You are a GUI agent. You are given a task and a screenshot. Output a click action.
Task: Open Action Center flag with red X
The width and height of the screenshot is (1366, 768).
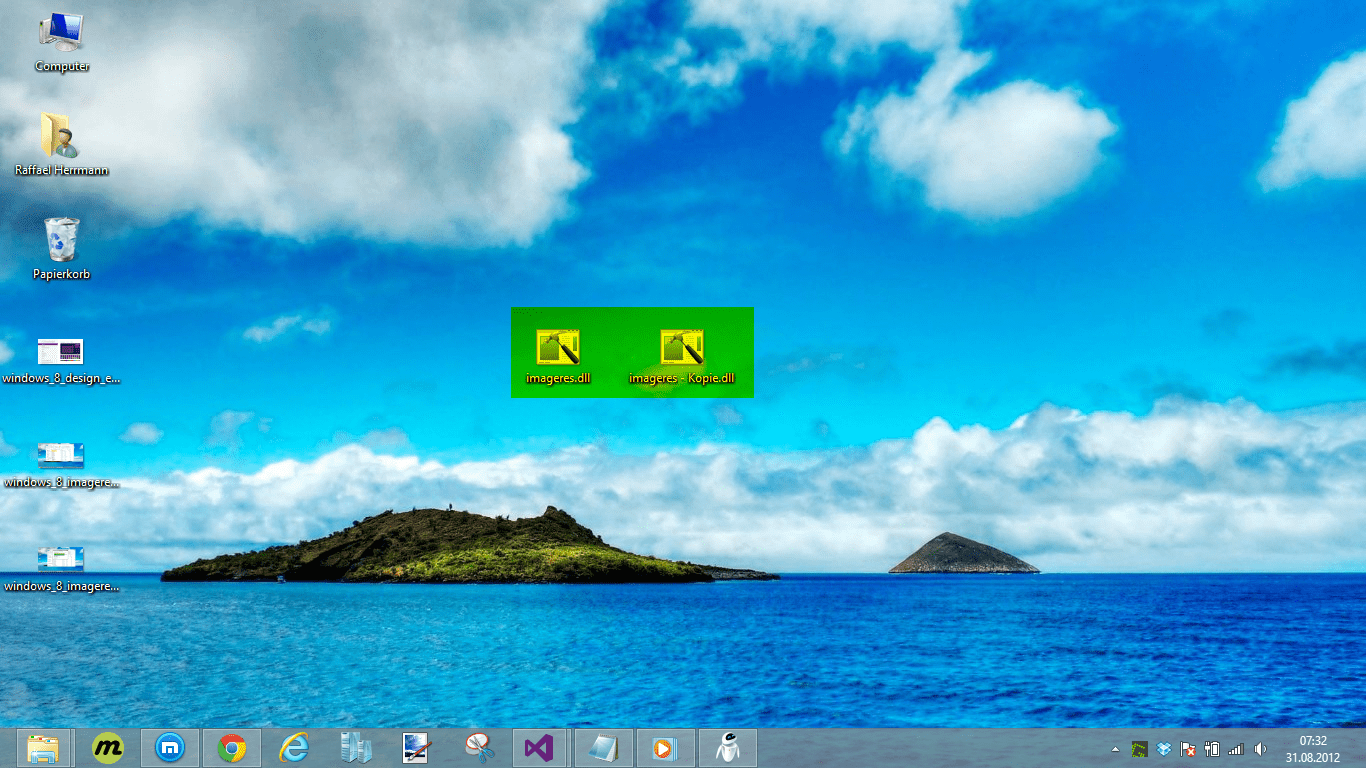[x=1188, y=748]
